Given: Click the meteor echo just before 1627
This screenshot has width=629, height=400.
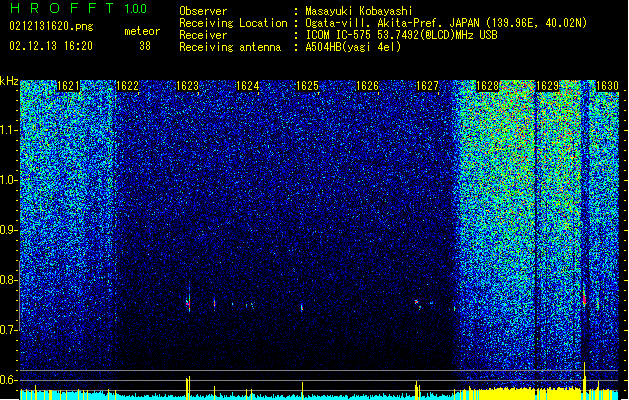Looking at the screenshot, I should click(x=416, y=301).
